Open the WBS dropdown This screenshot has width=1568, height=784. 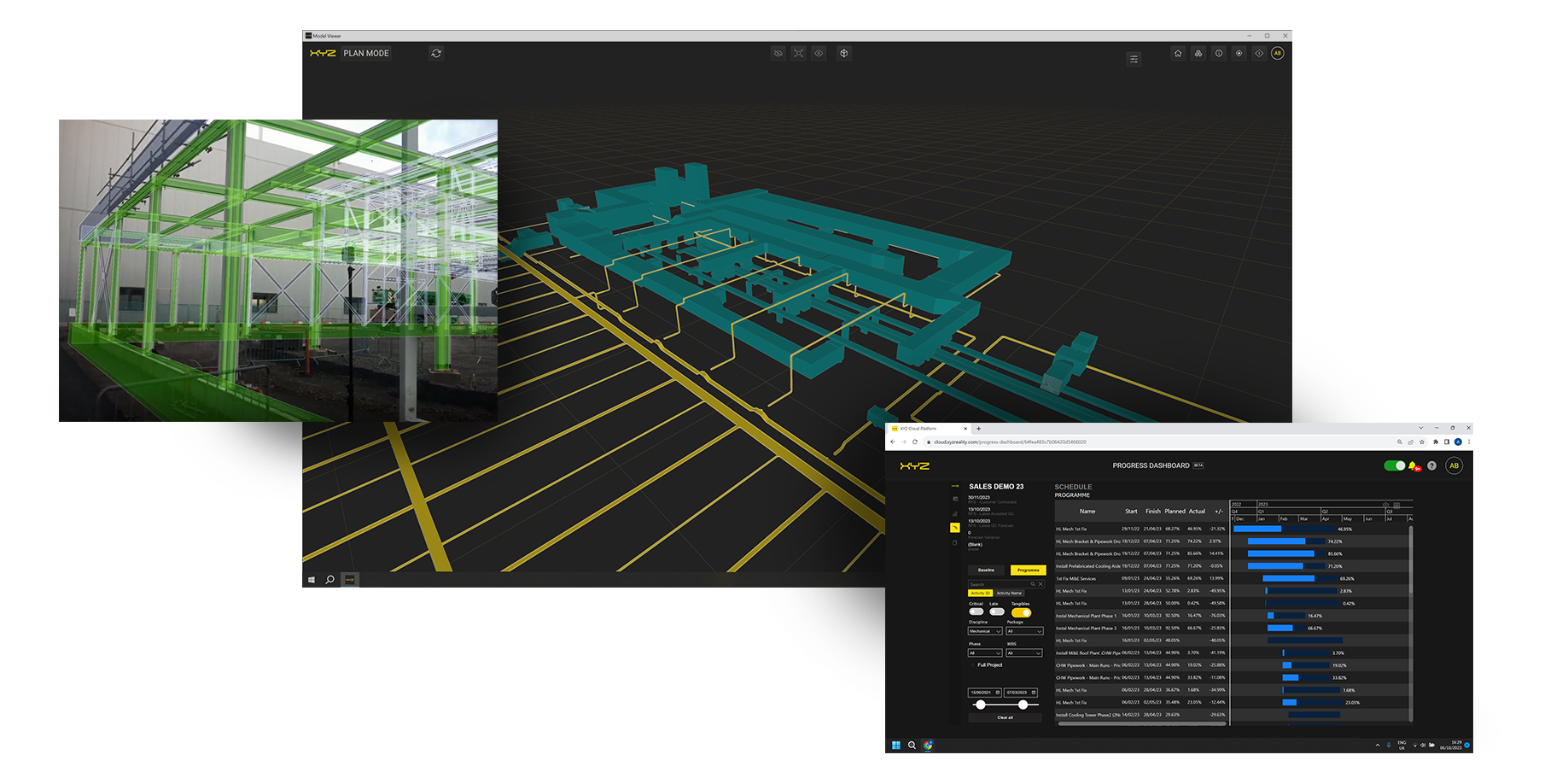[x=1024, y=653]
